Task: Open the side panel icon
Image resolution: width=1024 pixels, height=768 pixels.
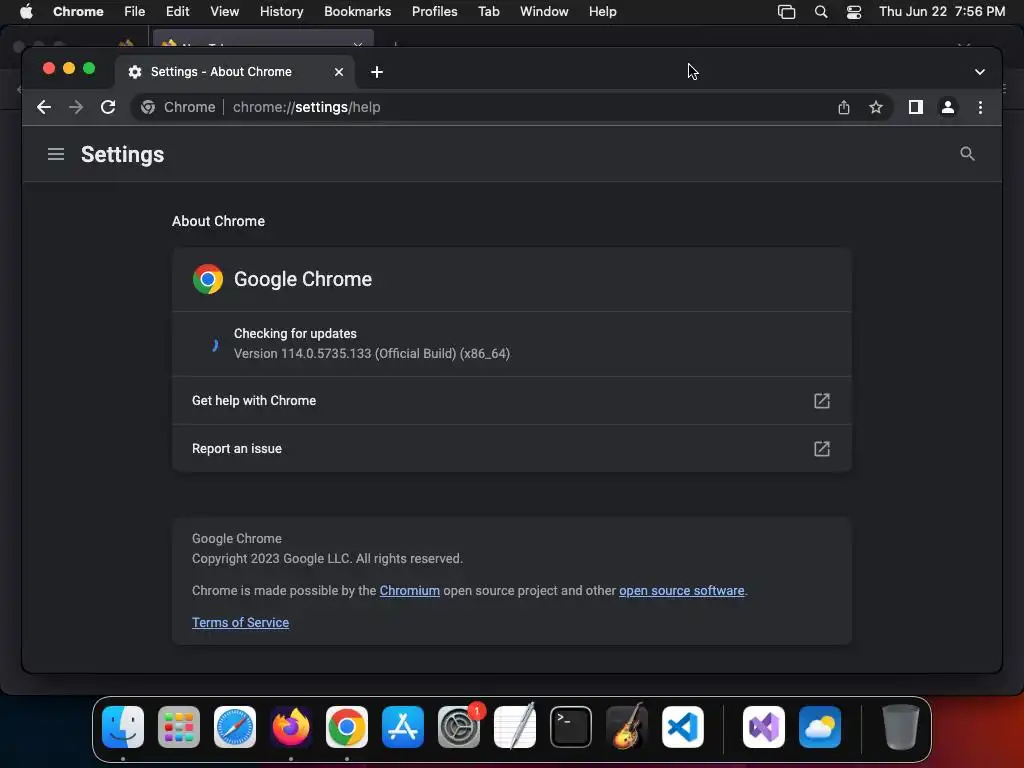Action: tap(916, 107)
